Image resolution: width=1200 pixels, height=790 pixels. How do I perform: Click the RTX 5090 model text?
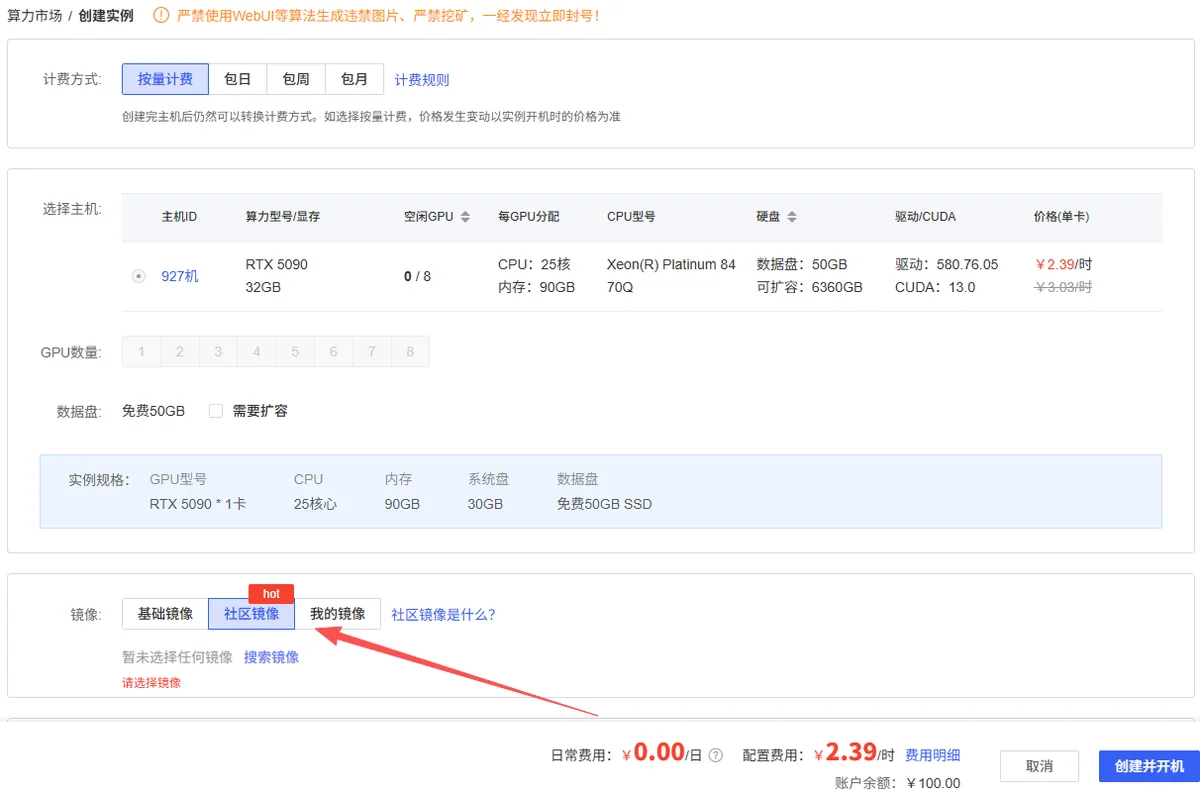click(277, 265)
